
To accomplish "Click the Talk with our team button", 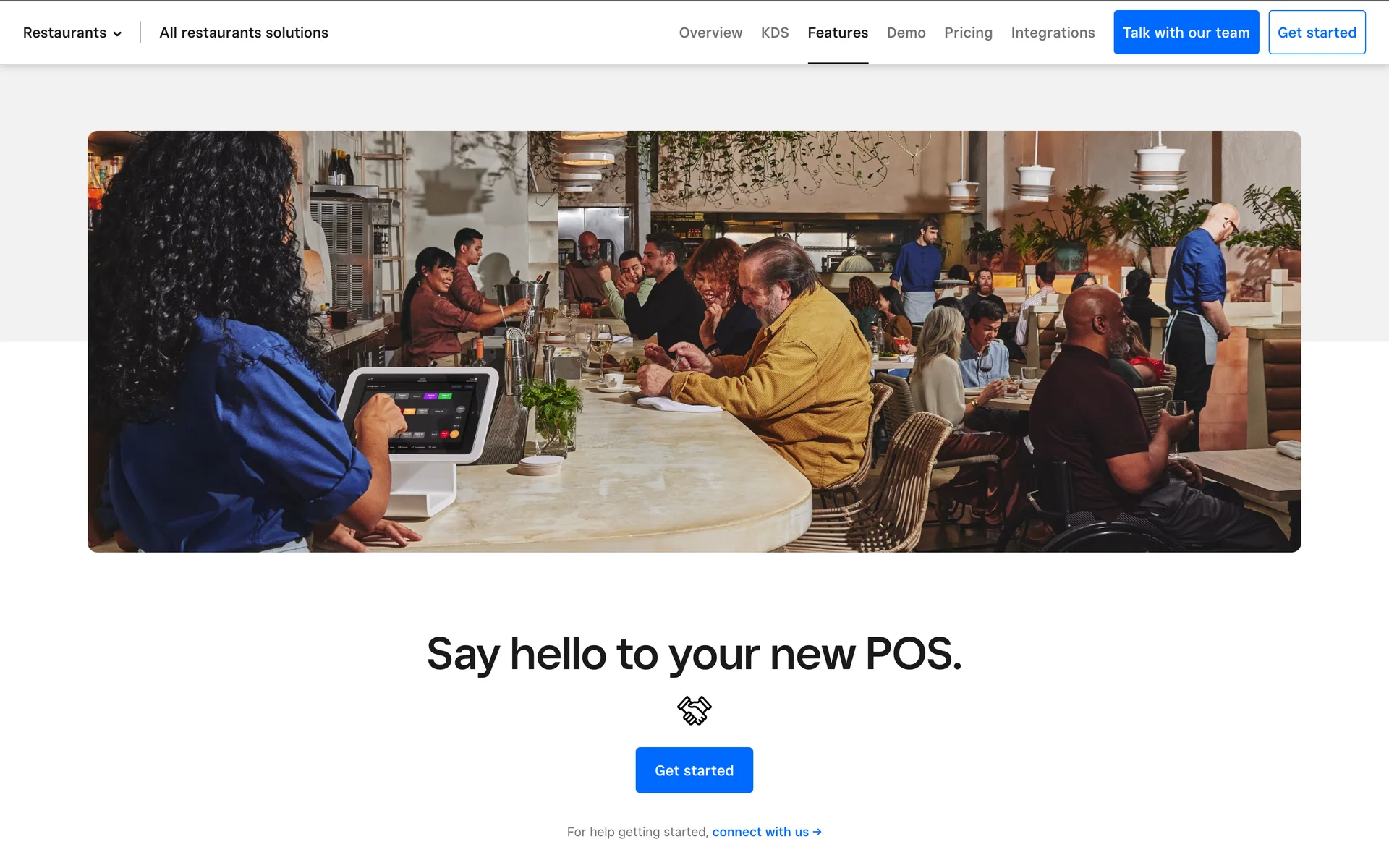I will click(1186, 32).
